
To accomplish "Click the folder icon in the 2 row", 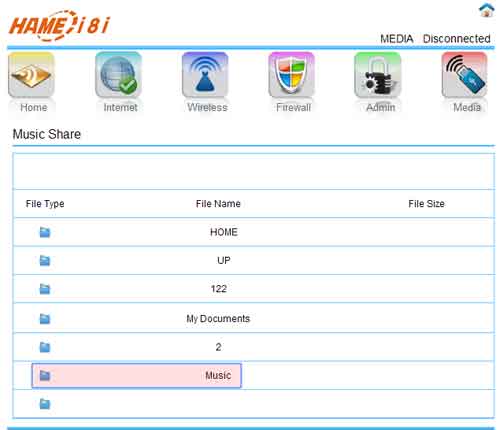I will coord(45,347).
